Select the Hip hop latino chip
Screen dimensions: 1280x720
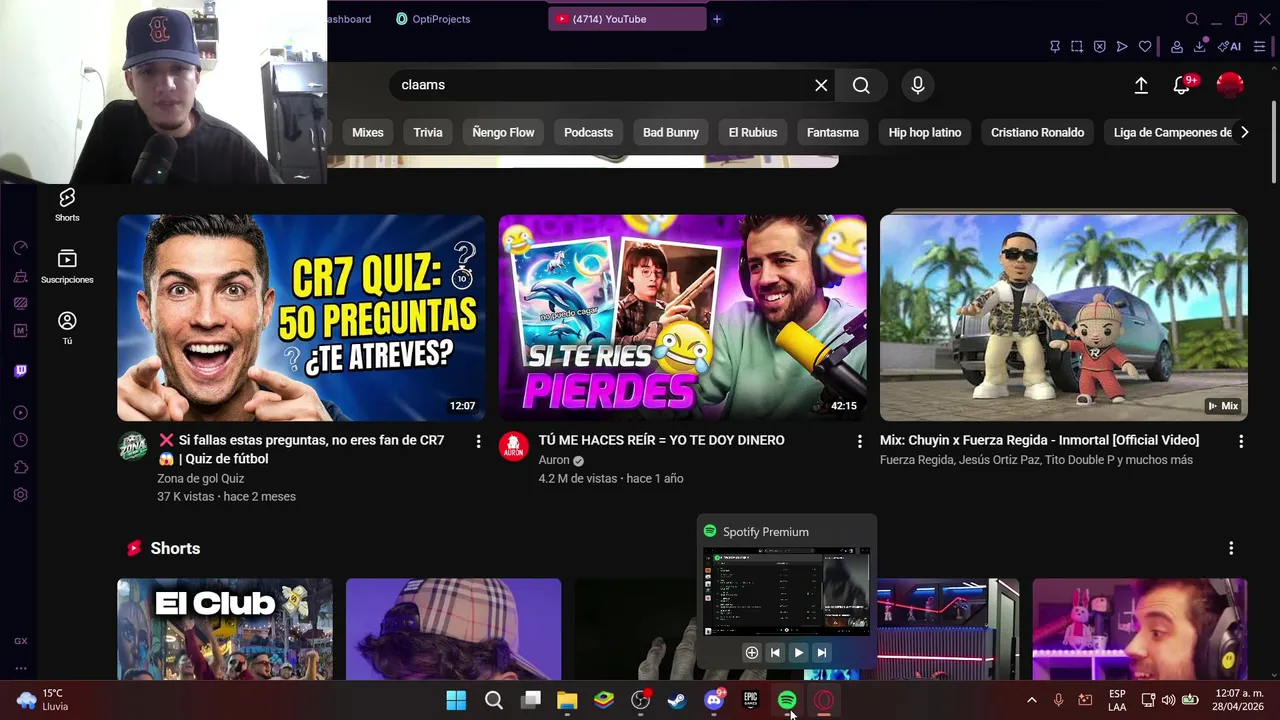(925, 132)
